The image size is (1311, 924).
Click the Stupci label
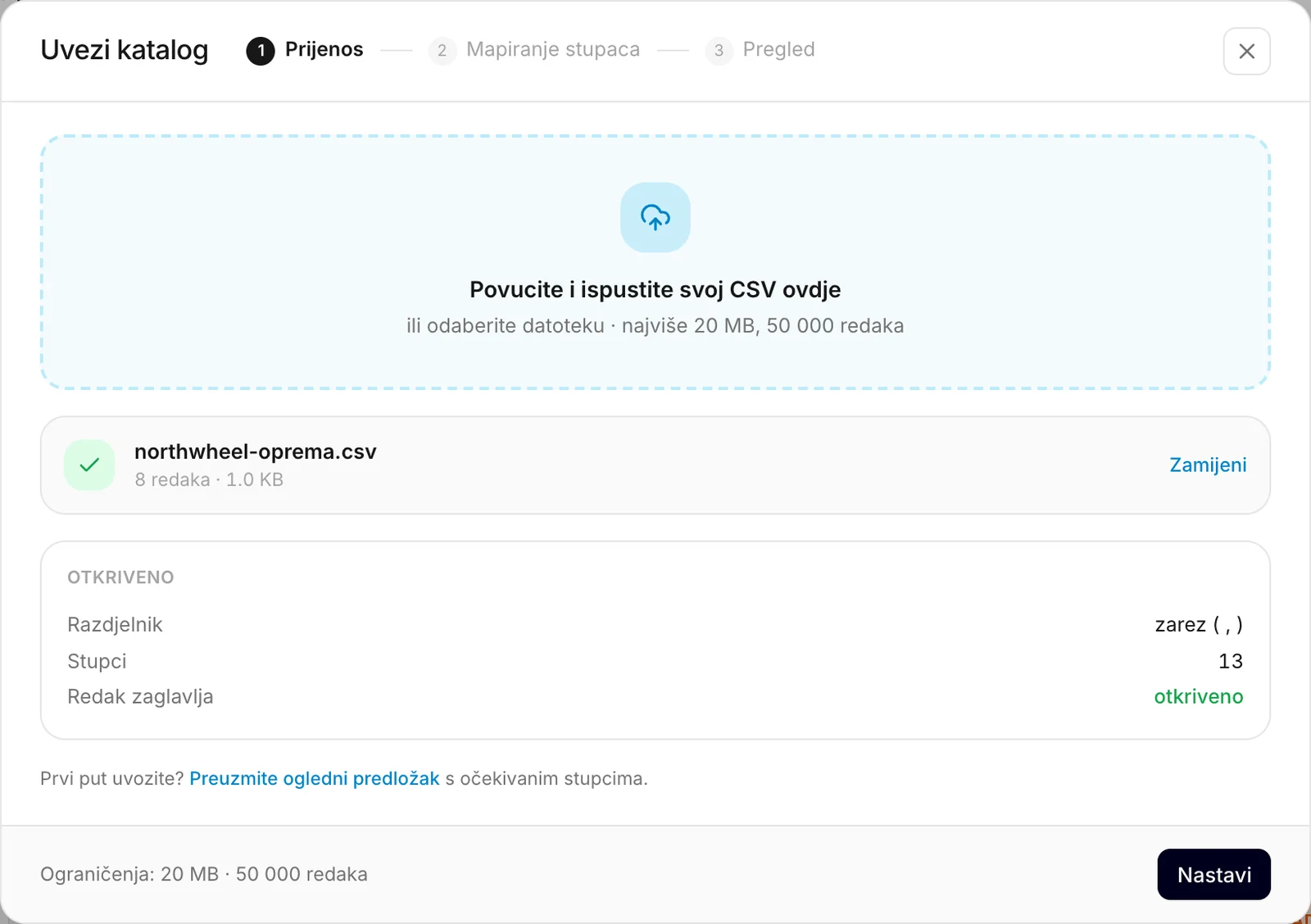click(97, 661)
